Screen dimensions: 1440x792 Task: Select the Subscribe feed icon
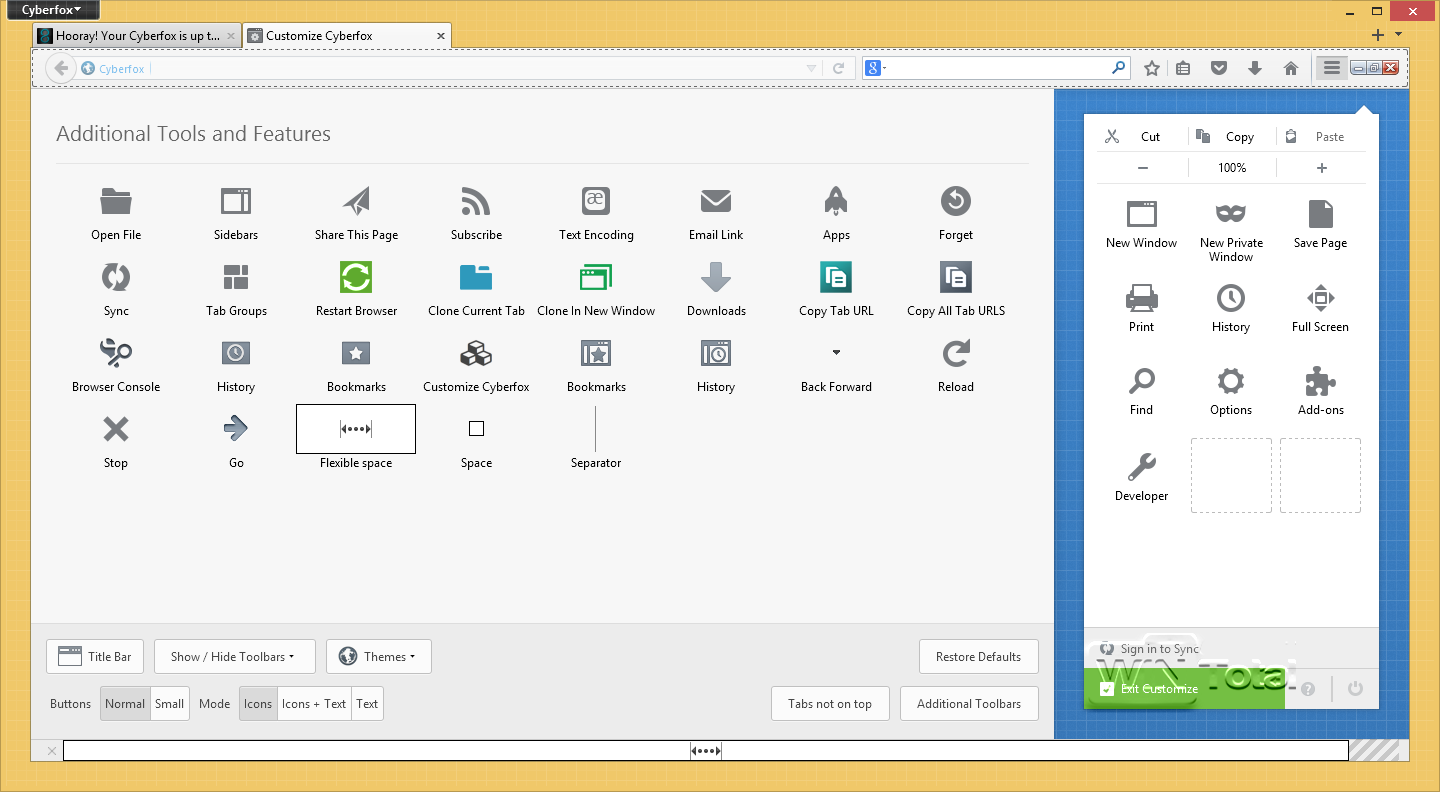click(x=476, y=201)
